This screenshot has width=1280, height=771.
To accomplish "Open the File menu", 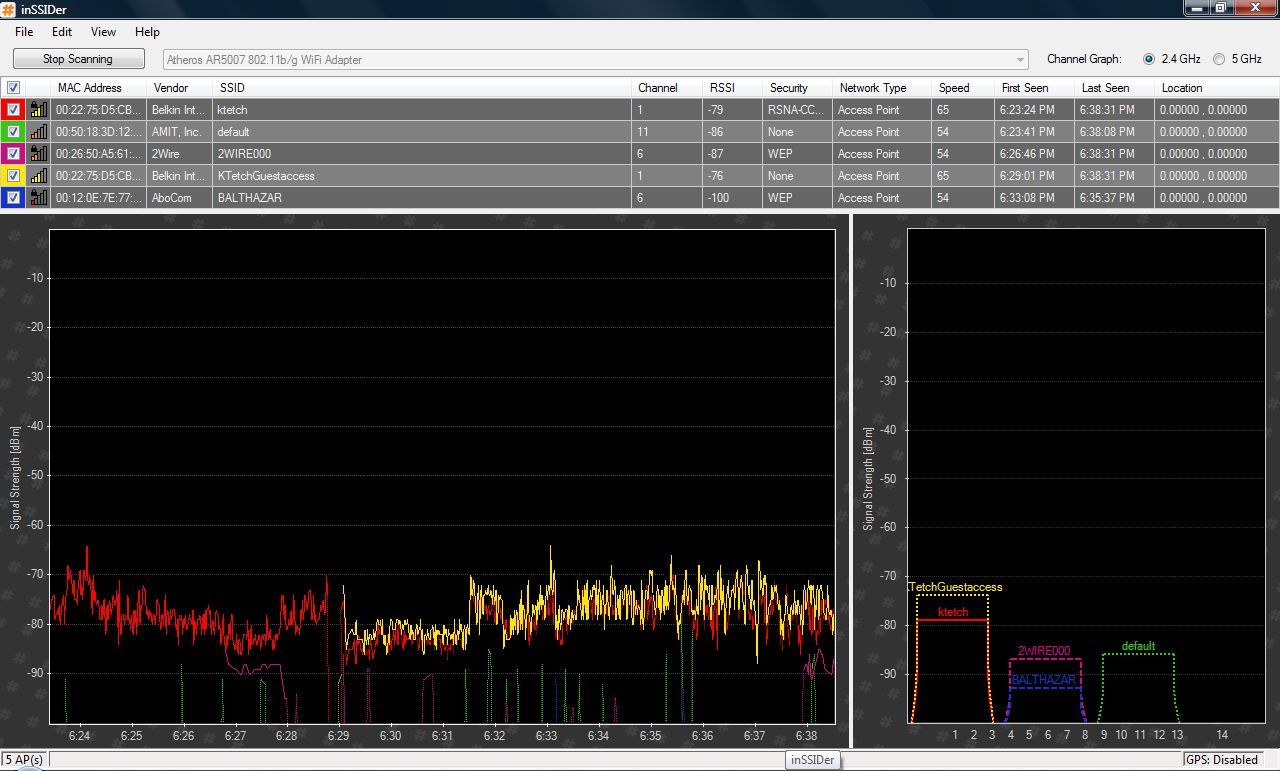I will pos(24,32).
